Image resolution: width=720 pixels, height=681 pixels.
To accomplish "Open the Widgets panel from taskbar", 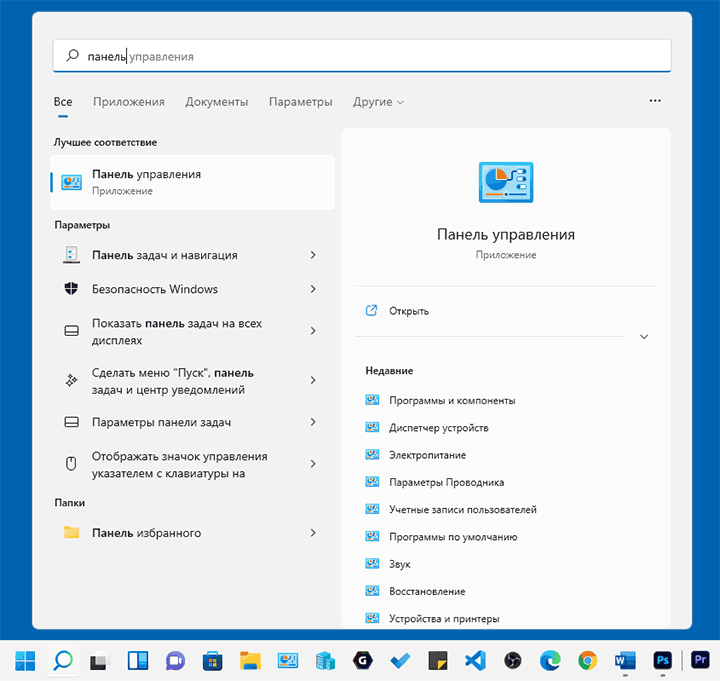I will pyautogui.click(x=138, y=661).
